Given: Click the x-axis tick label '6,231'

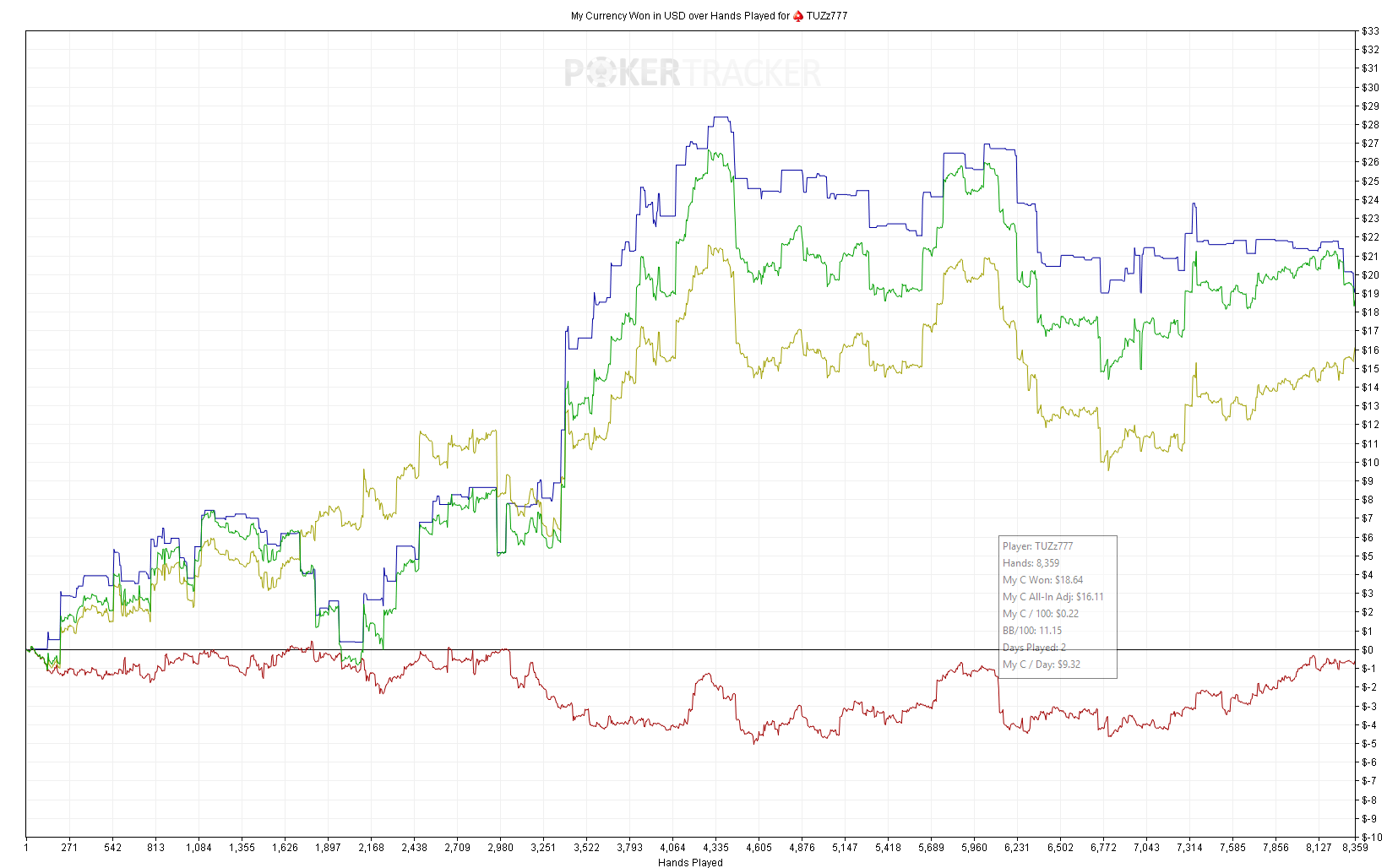Looking at the screenshot, I should [x=1017, y=848].
